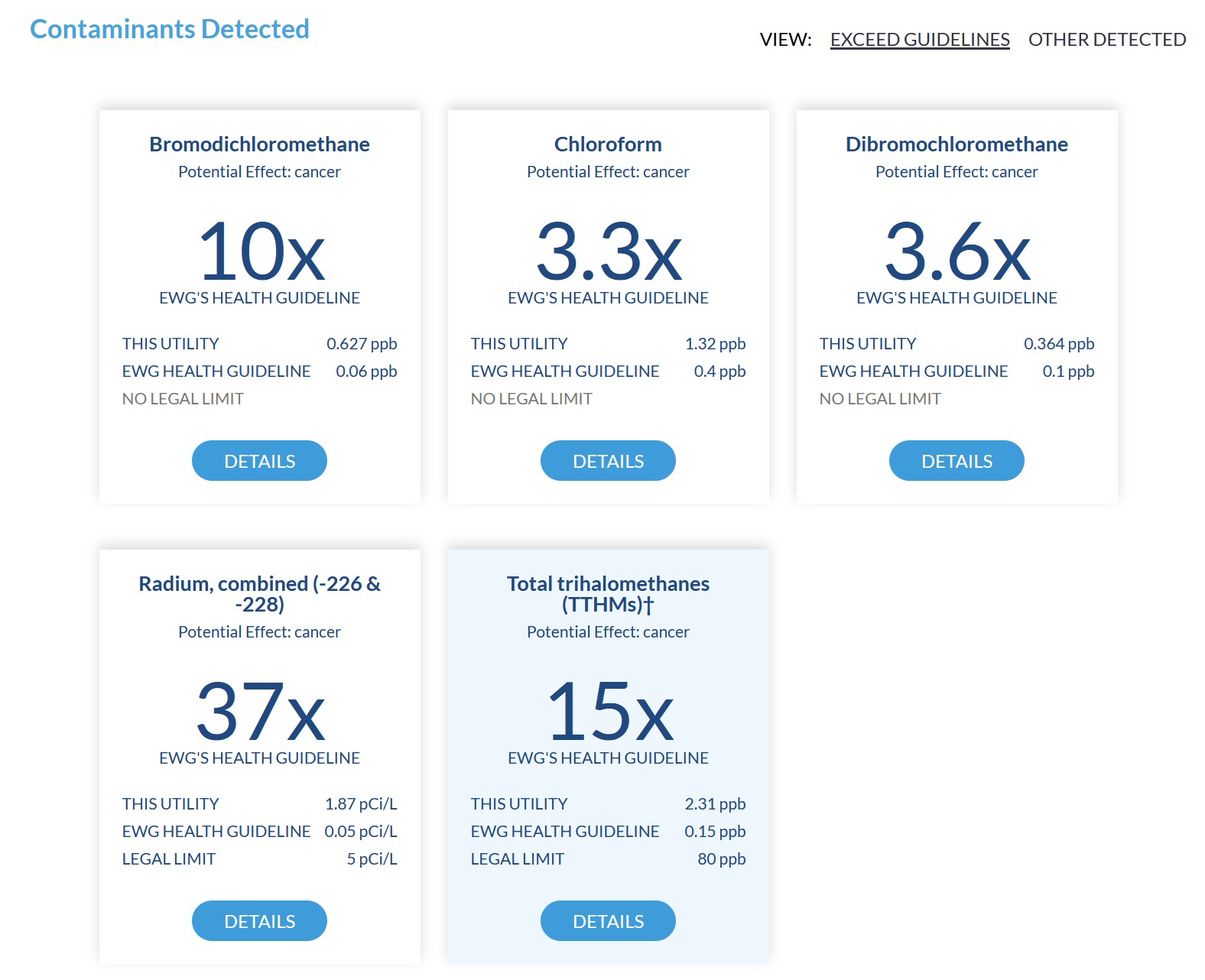Open Details for Bromodichloromethane
This screenshot has height=980, width=1205.
click(x=259, y=461)
